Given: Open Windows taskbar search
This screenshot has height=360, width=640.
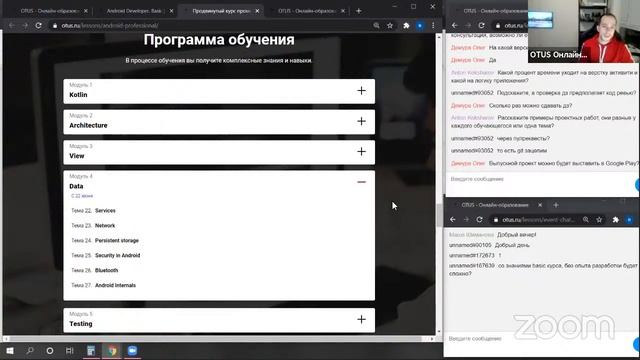Looking at the screenshot, I should tap(30, 351).
